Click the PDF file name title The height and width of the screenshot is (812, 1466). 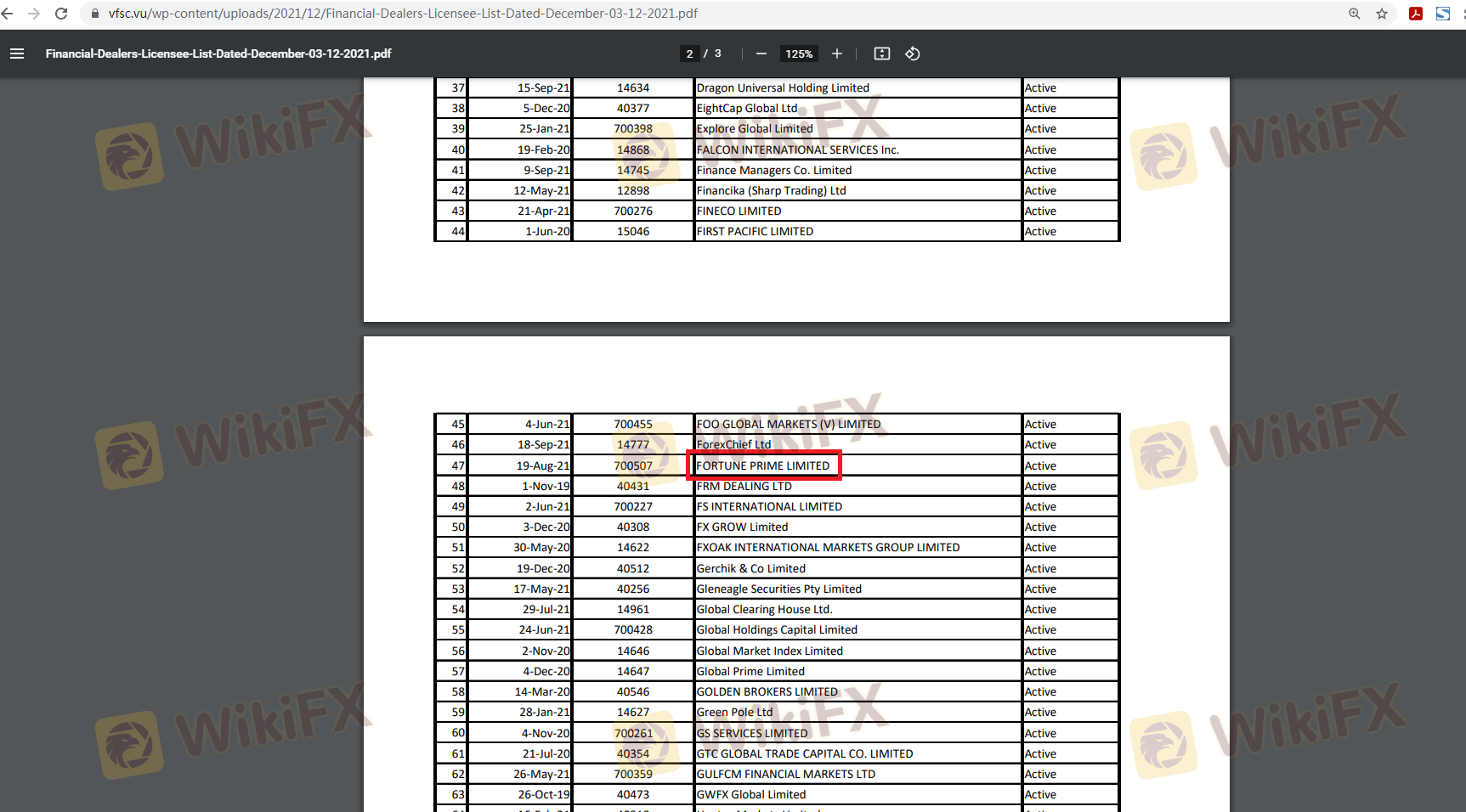(x=218, y=54)
